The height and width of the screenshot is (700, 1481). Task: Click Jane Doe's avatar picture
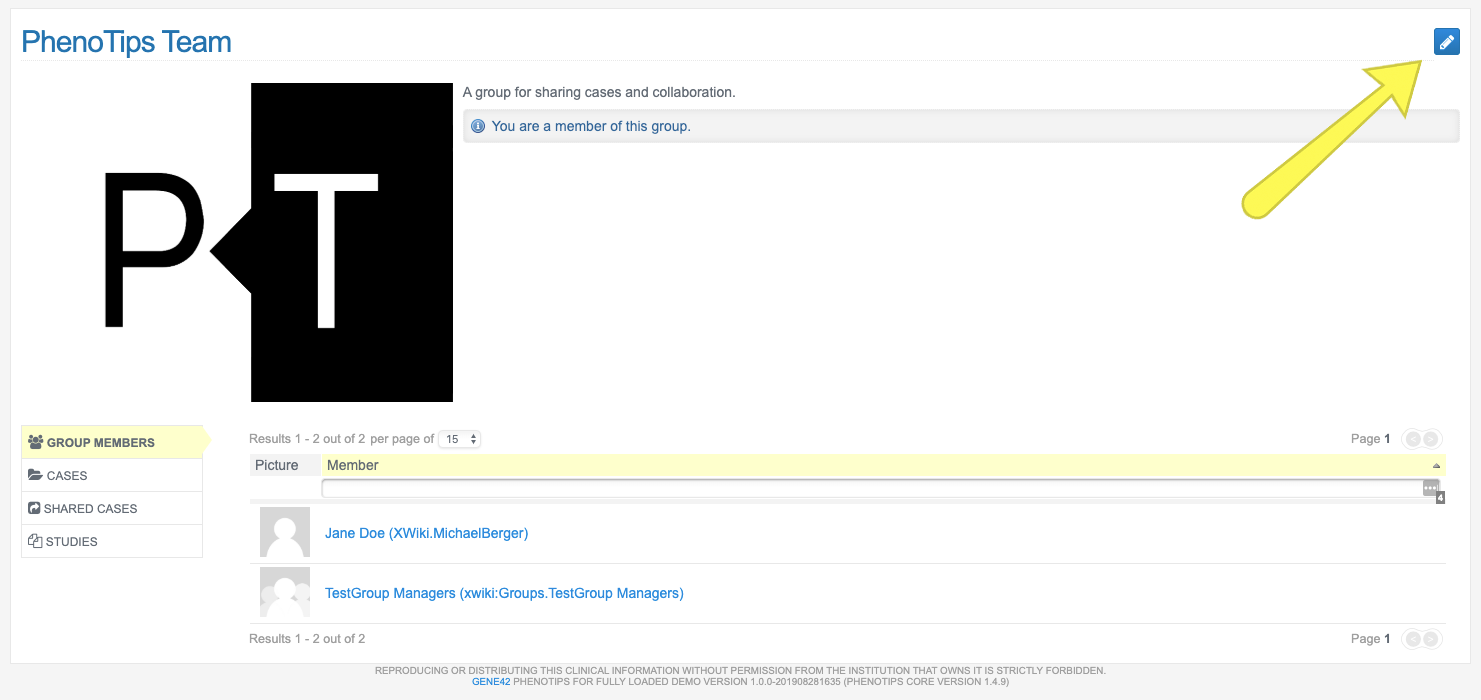pyautogui.click(x=285, y=532)
